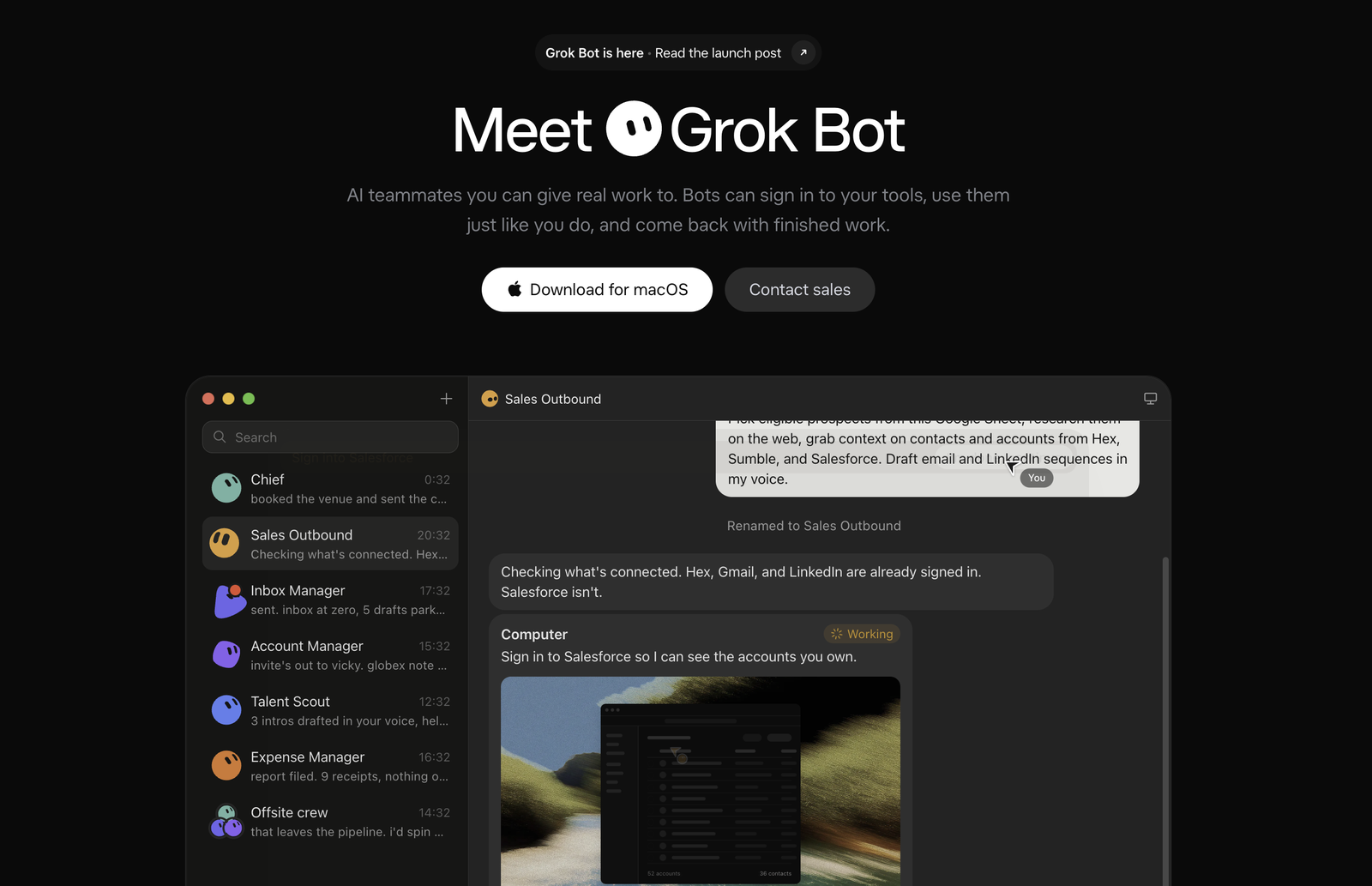This screenshot has height=886, width=1372.
Task: Open the Expense Manager conversation
Action: point(330,766)
